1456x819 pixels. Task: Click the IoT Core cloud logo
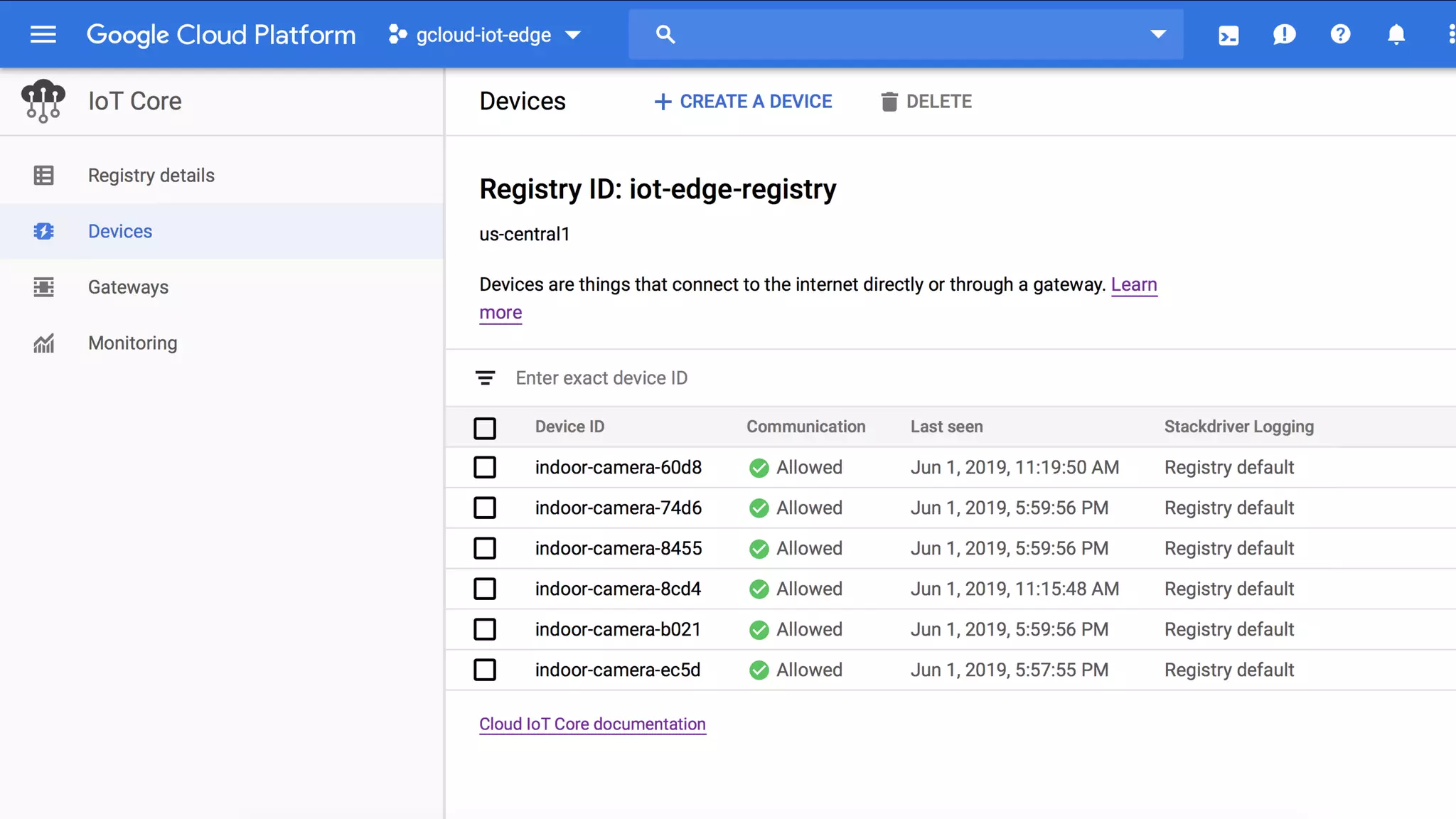coord(43,101)
